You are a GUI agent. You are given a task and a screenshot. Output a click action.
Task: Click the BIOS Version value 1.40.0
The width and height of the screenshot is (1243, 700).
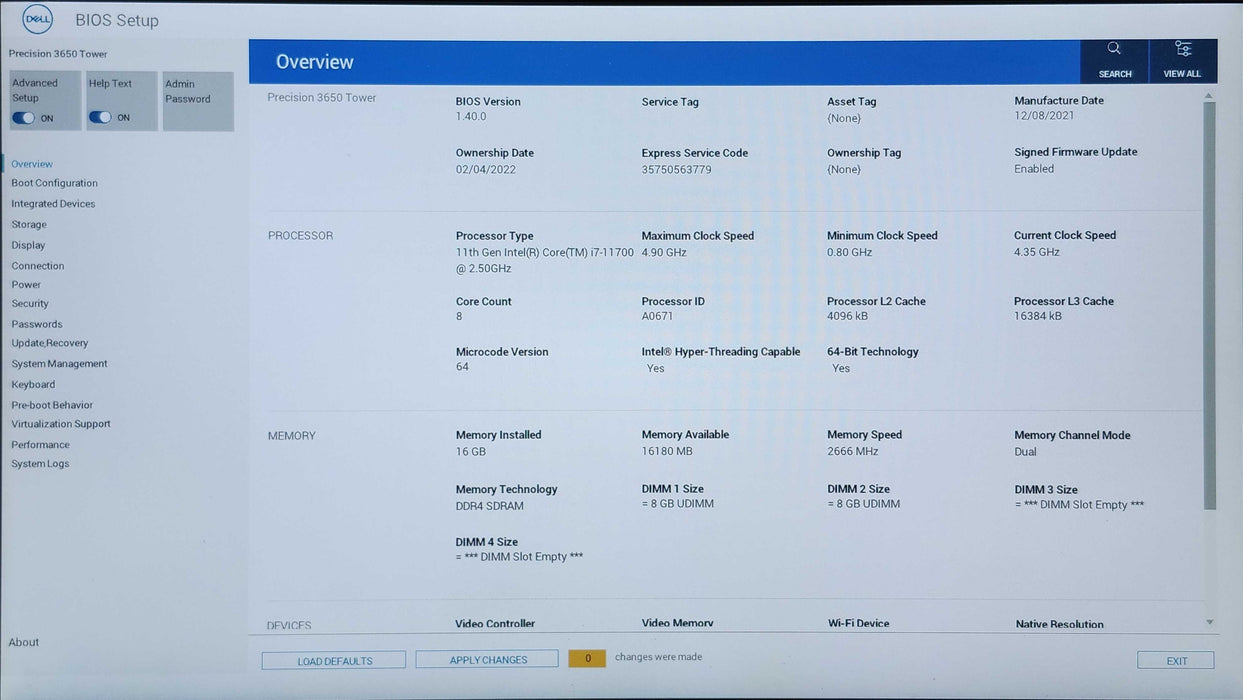pyautogui.click(x=471, y=117)
